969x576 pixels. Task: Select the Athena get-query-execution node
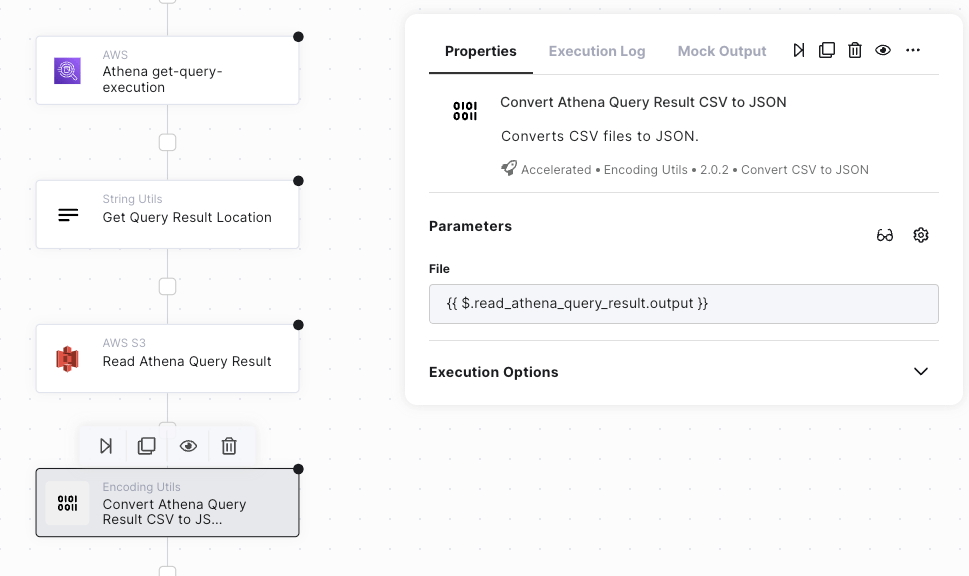[x=167, y=71]
